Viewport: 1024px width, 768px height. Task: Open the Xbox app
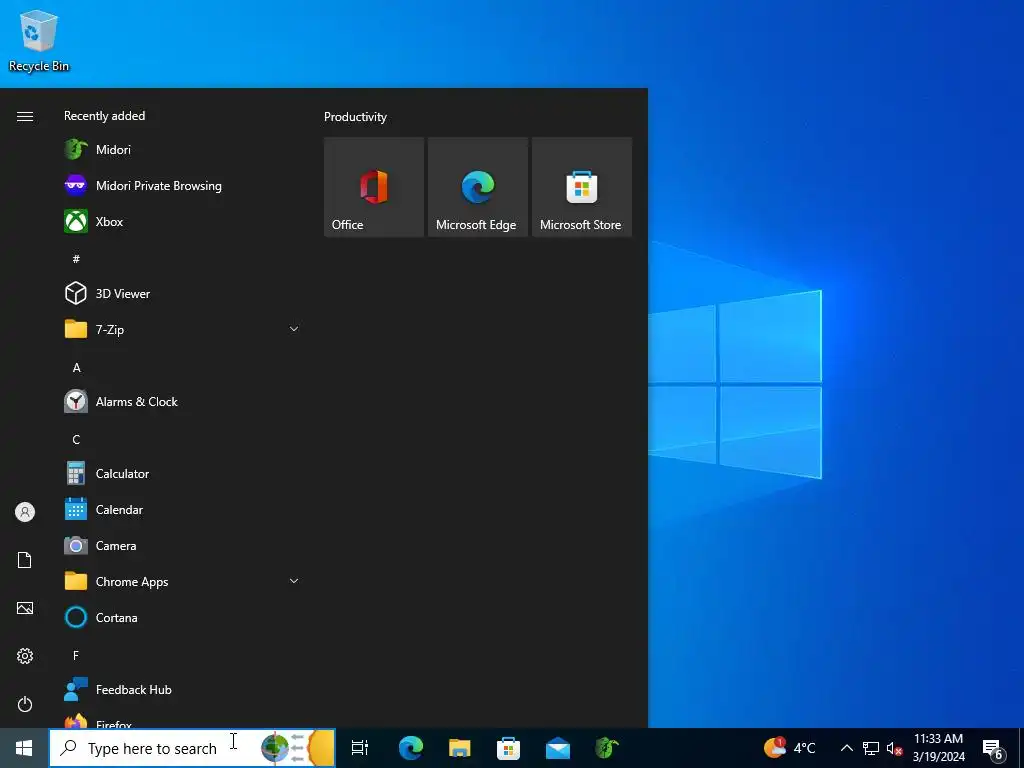(182, 221)
